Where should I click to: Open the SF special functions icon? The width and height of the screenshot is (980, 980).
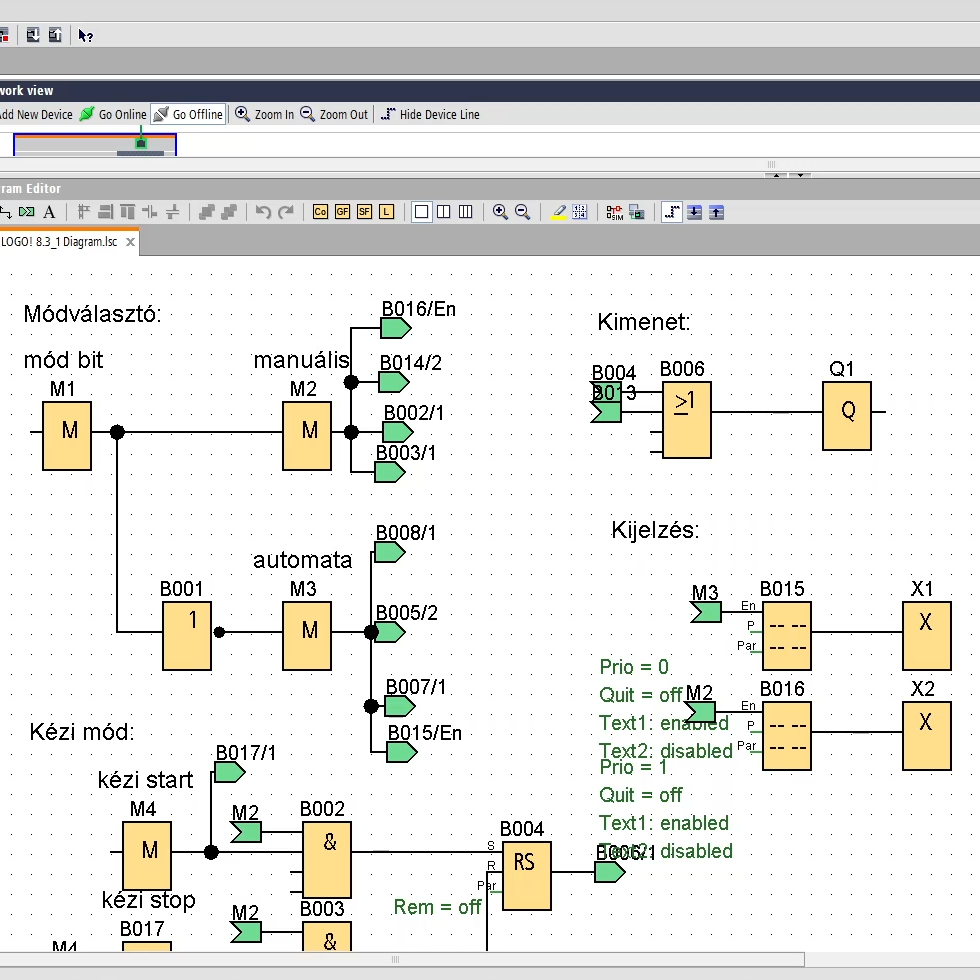coord(364,212)
